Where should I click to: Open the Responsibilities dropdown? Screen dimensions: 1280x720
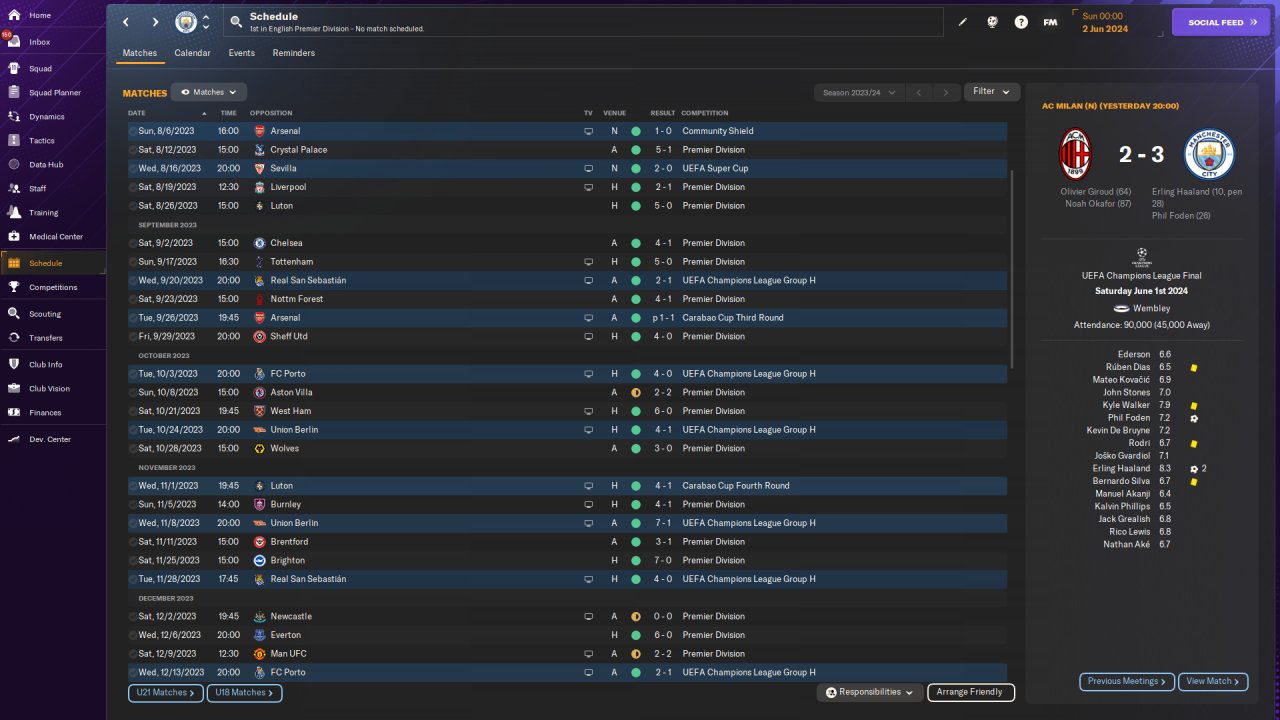point(869,692)
